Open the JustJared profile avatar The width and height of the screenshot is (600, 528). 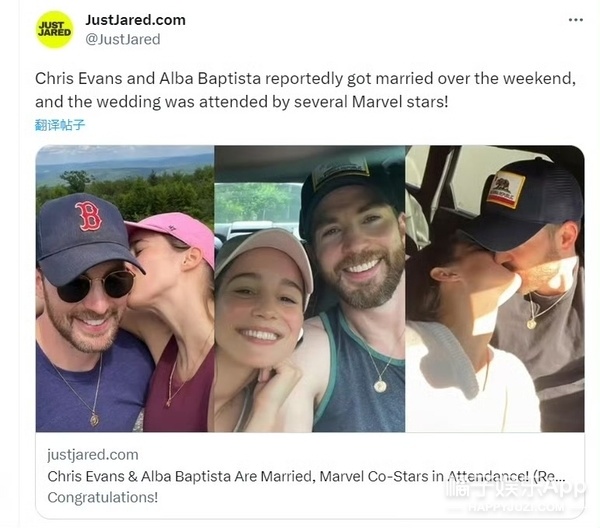tap(55, 30)
